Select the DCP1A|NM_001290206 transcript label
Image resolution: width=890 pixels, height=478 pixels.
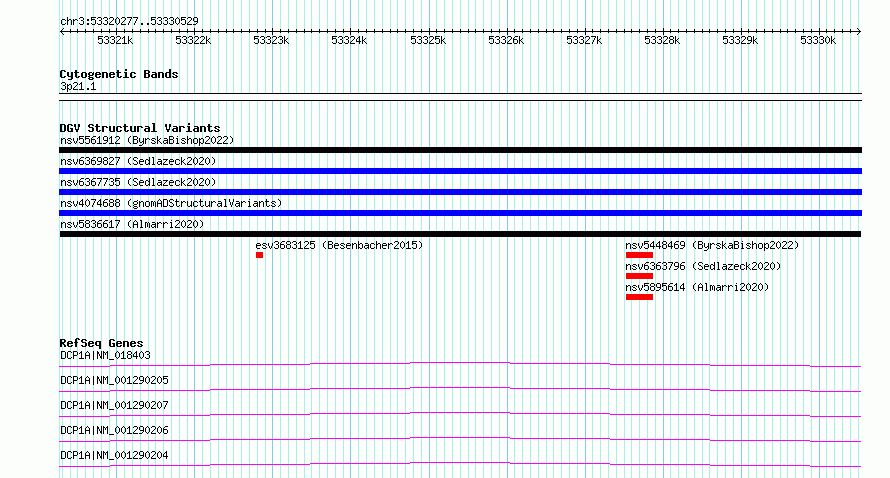115,430
